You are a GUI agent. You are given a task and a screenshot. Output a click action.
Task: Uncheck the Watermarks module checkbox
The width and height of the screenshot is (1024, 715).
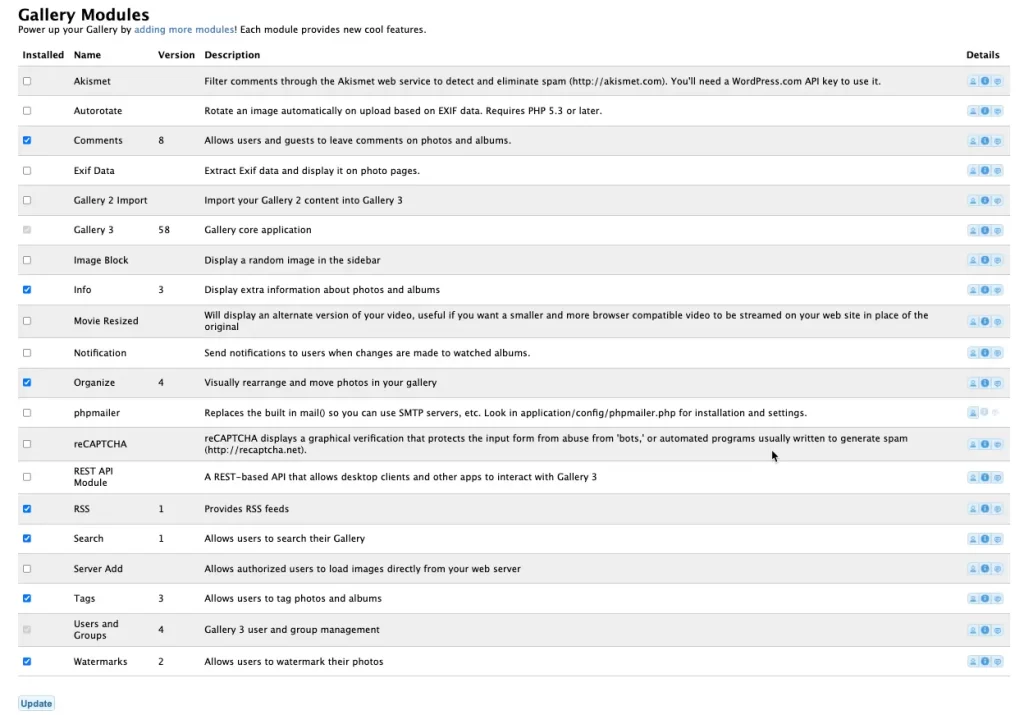[27, 662]
